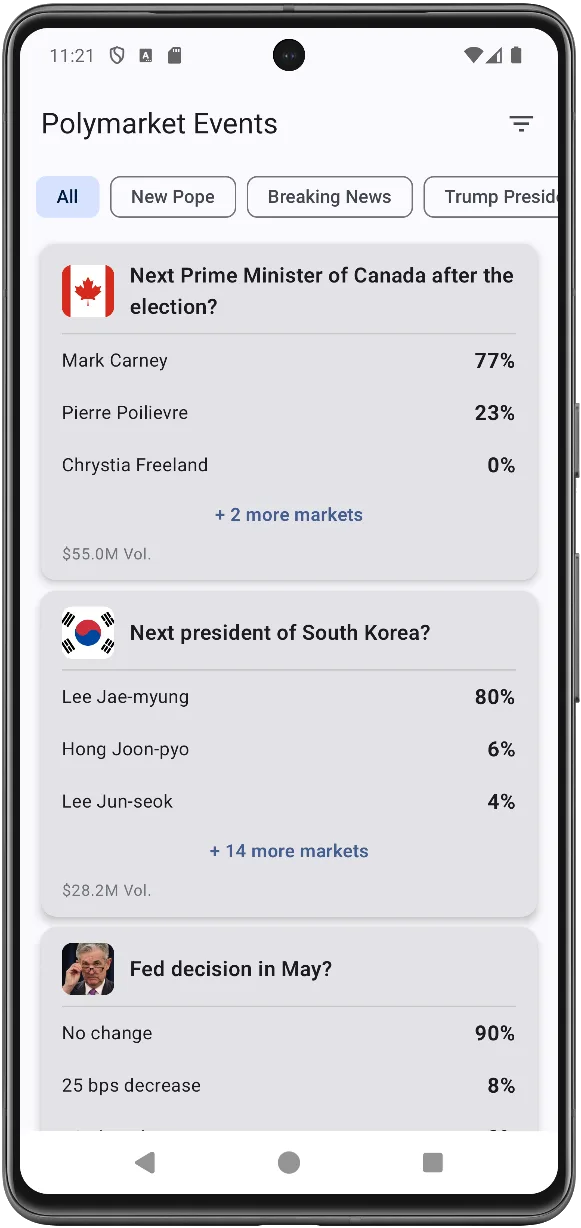Expand + 2 more markets

(x=289, y=515)
